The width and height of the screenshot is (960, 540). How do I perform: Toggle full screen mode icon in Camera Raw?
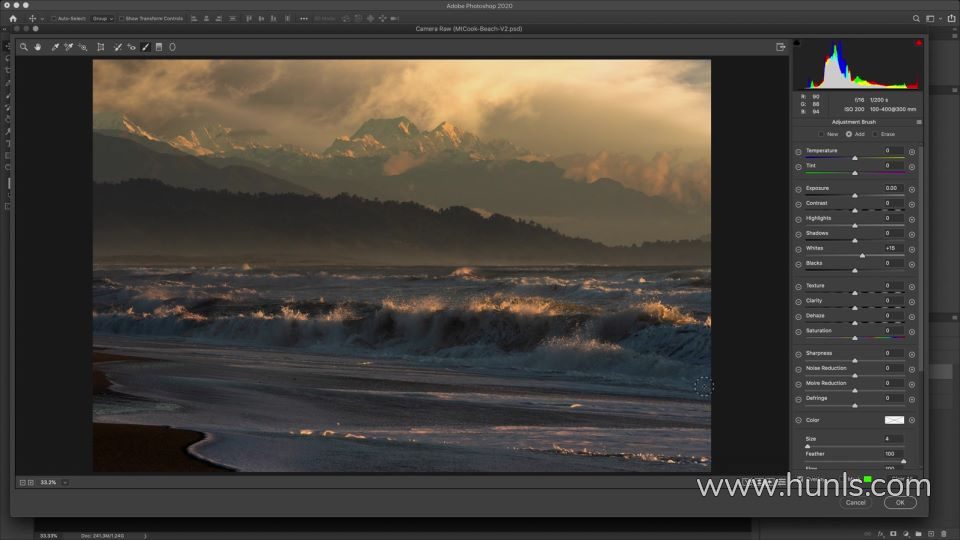pos(781,47)
